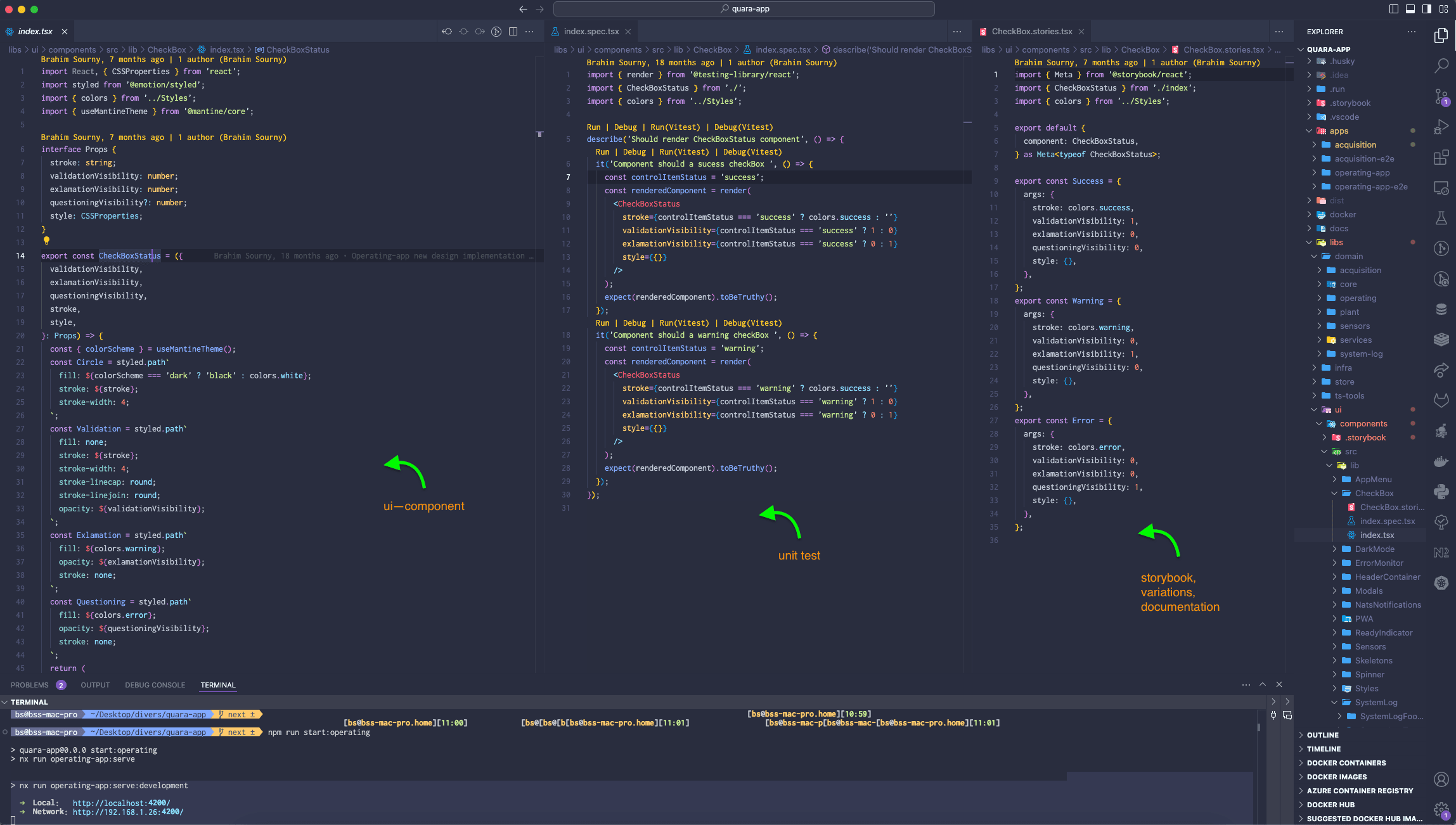Maximize the terminal panel size
Viewport: 1456px width, 825px height.
point(1263,685)
